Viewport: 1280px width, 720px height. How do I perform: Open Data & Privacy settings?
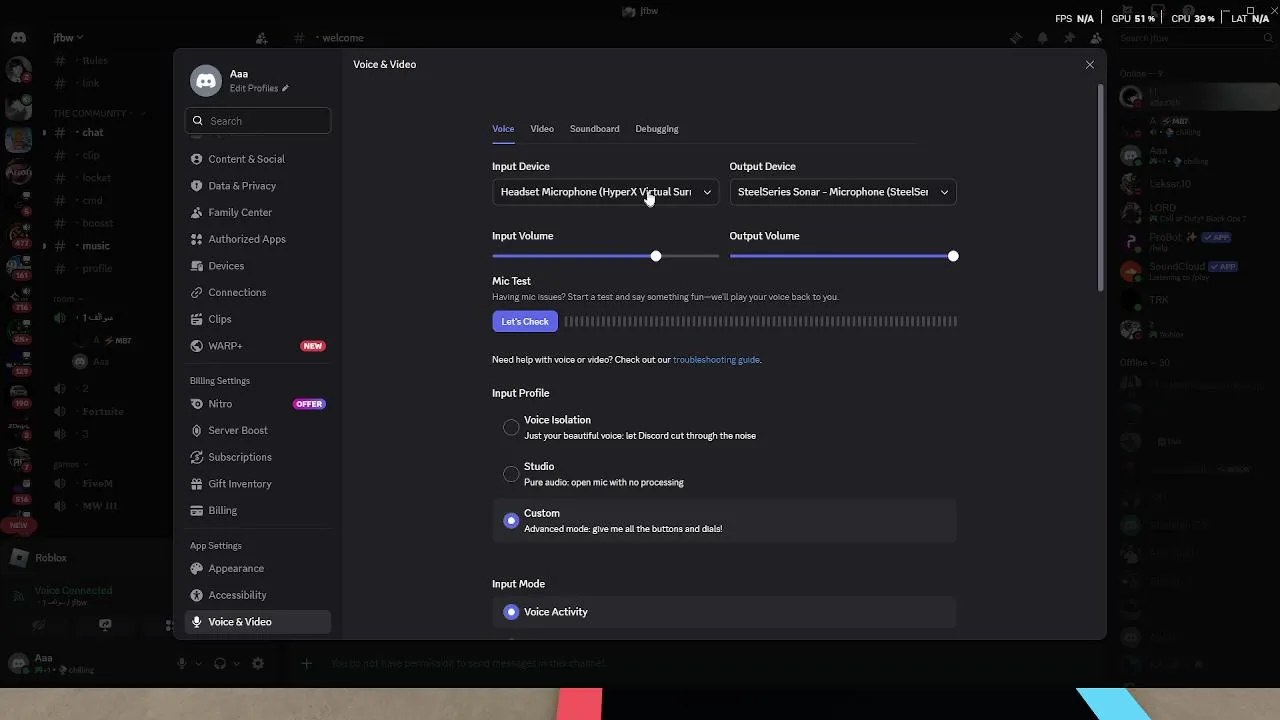click(258, 186)
